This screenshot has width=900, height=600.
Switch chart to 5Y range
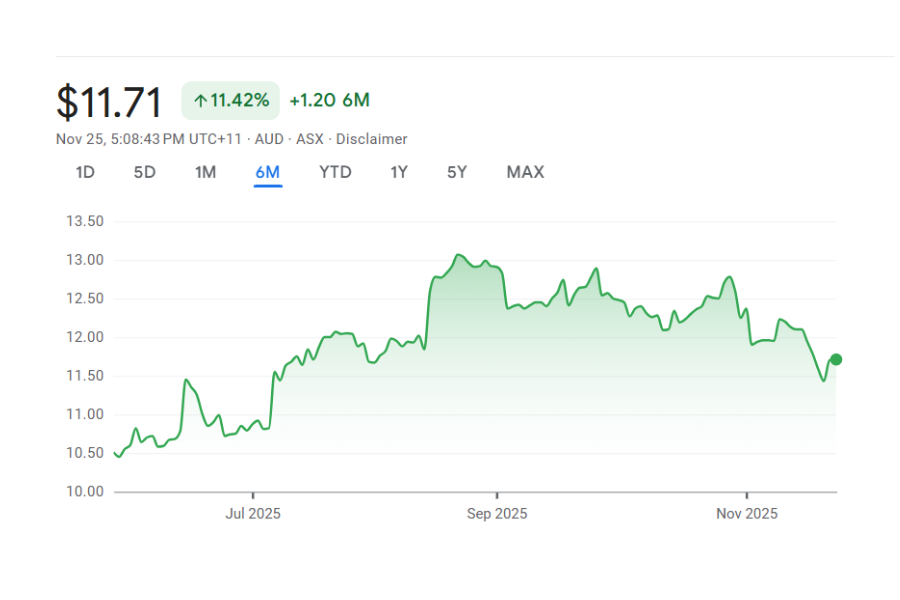click(457, 172)
